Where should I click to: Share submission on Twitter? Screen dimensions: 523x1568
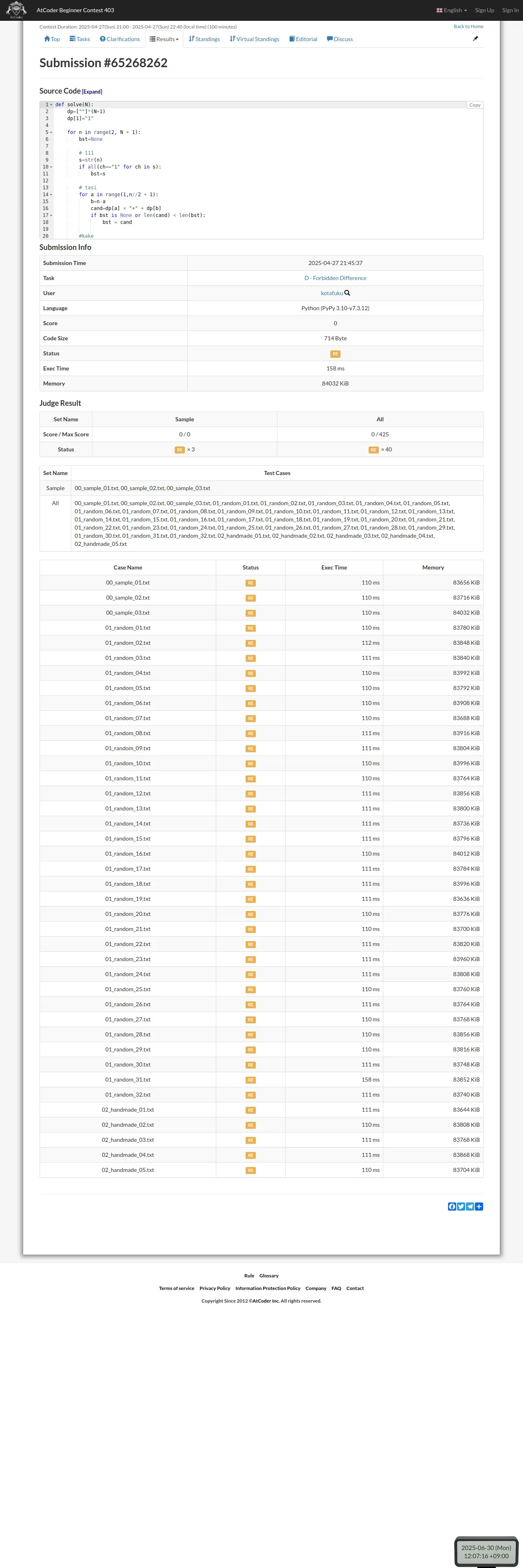click(461, 1206)
